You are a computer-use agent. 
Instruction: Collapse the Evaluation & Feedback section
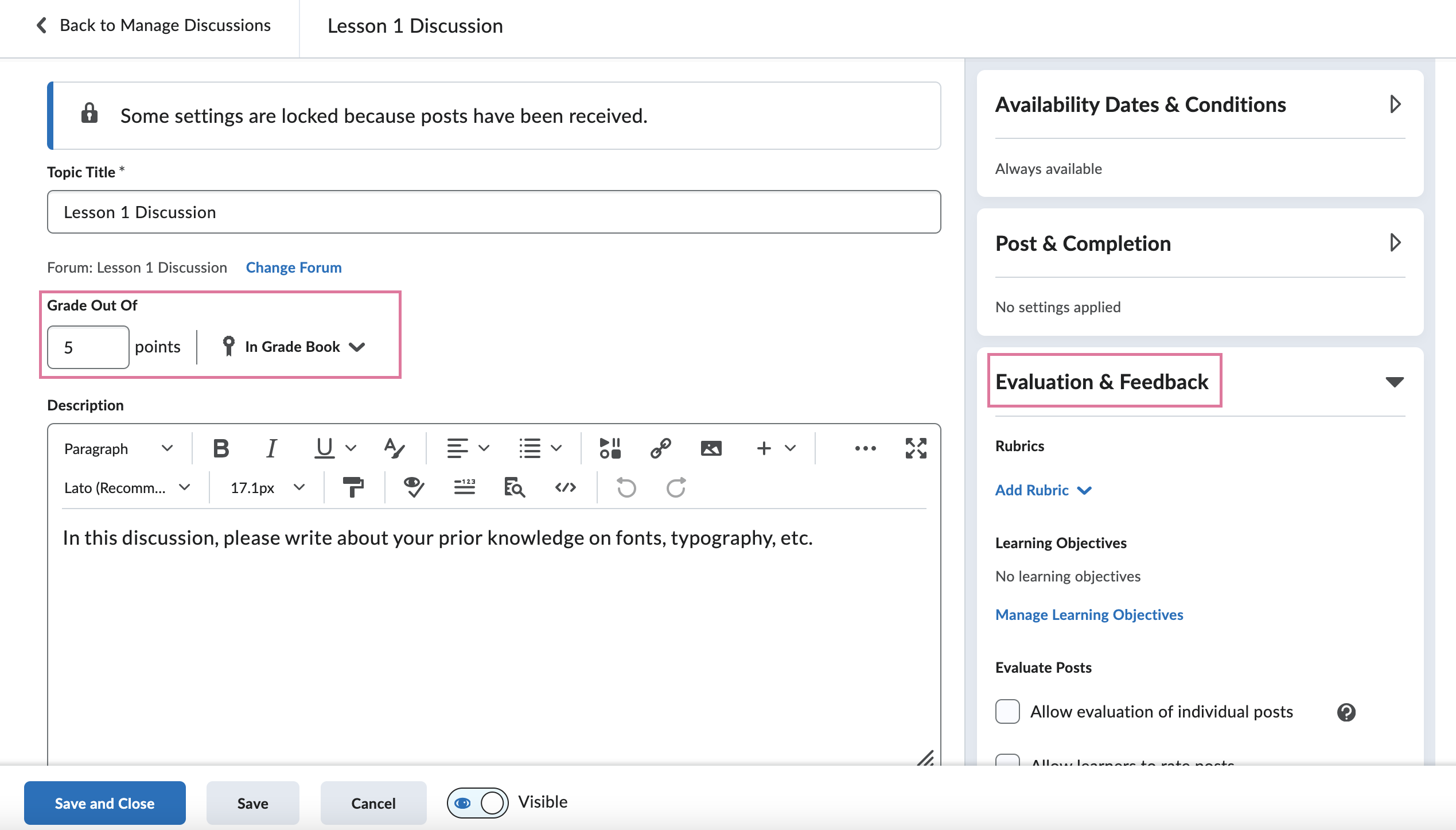[1395, 381]
